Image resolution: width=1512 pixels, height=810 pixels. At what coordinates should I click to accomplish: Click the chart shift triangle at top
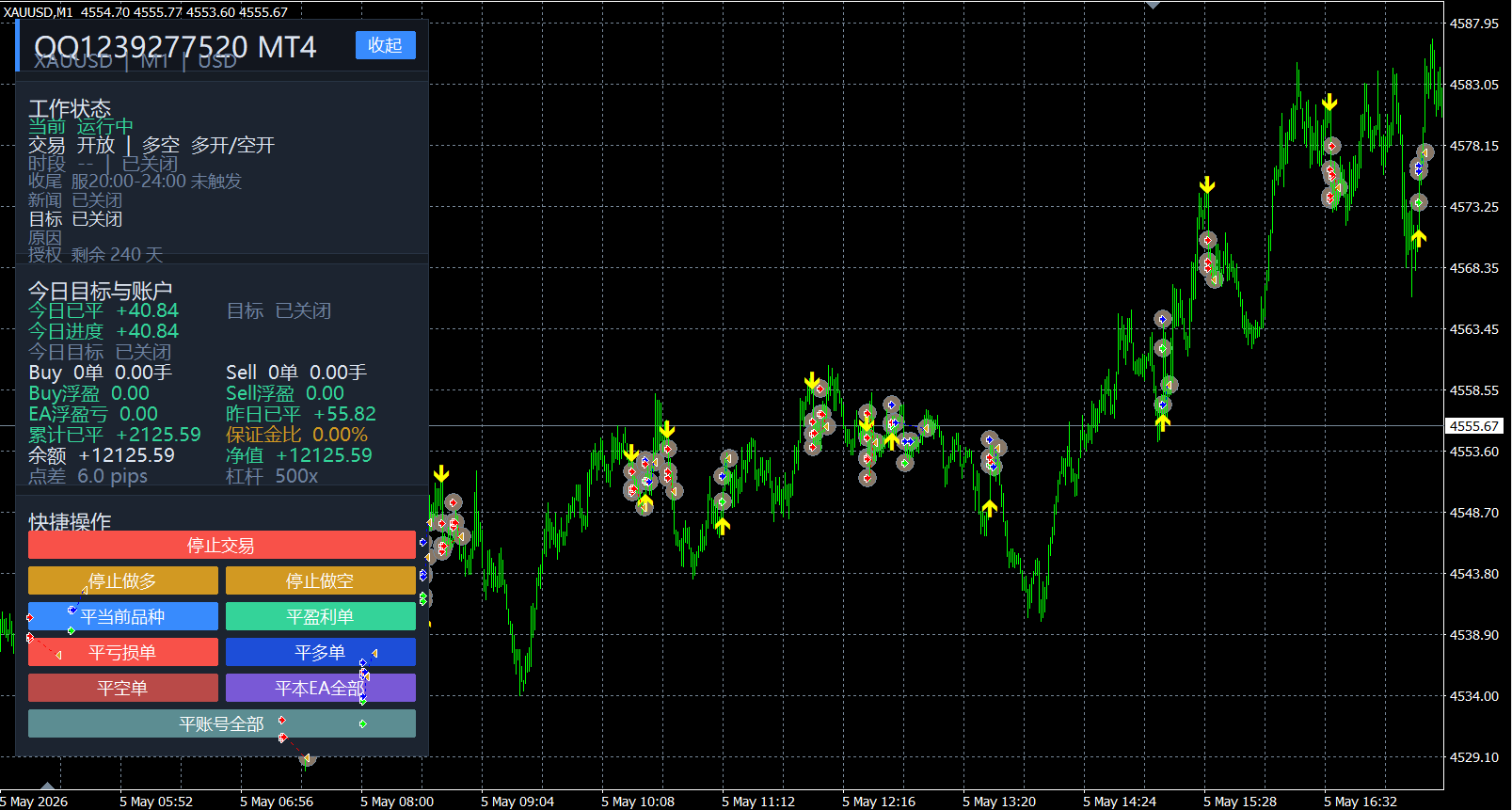[1153, 5]
